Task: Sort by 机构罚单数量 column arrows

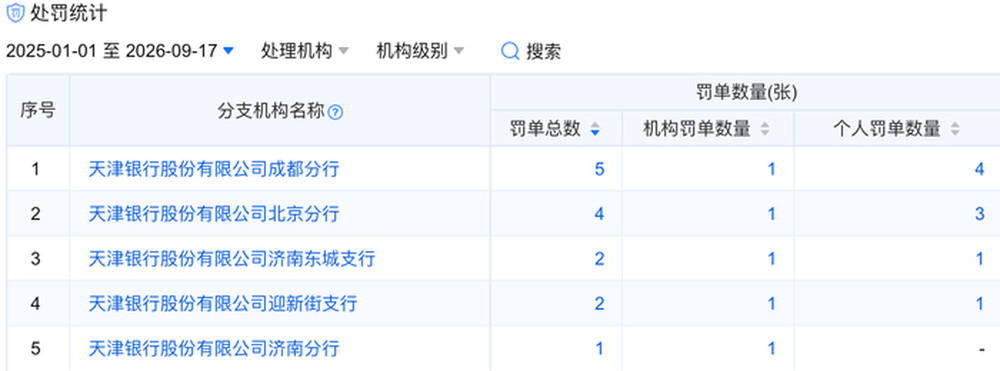Action: [765, 129]
